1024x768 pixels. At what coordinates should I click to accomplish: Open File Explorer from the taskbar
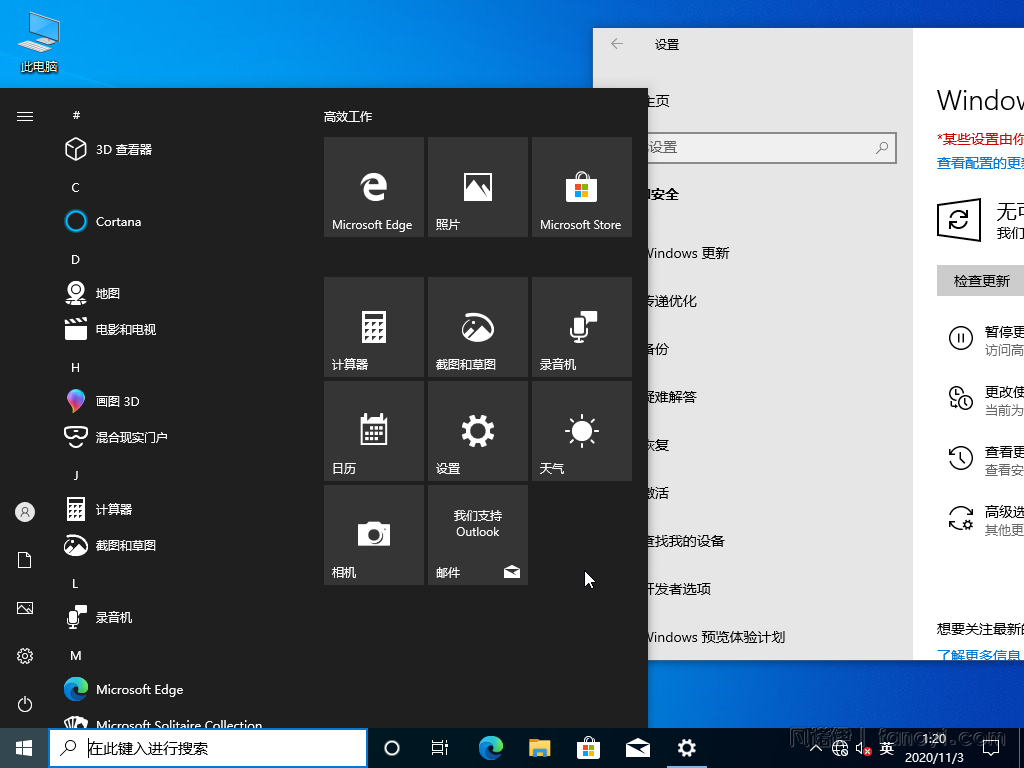[x=539, y=748]
